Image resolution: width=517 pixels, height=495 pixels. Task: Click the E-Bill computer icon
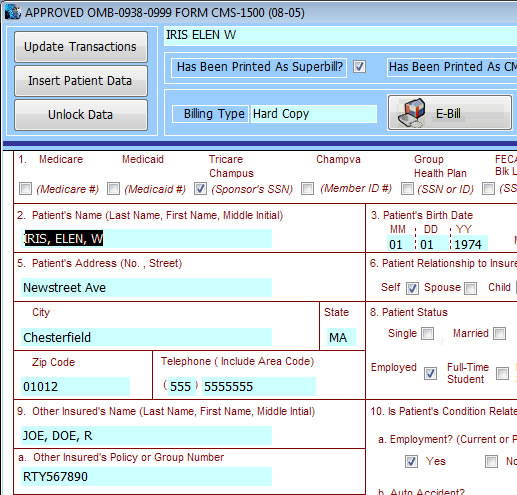pos(411,113)
